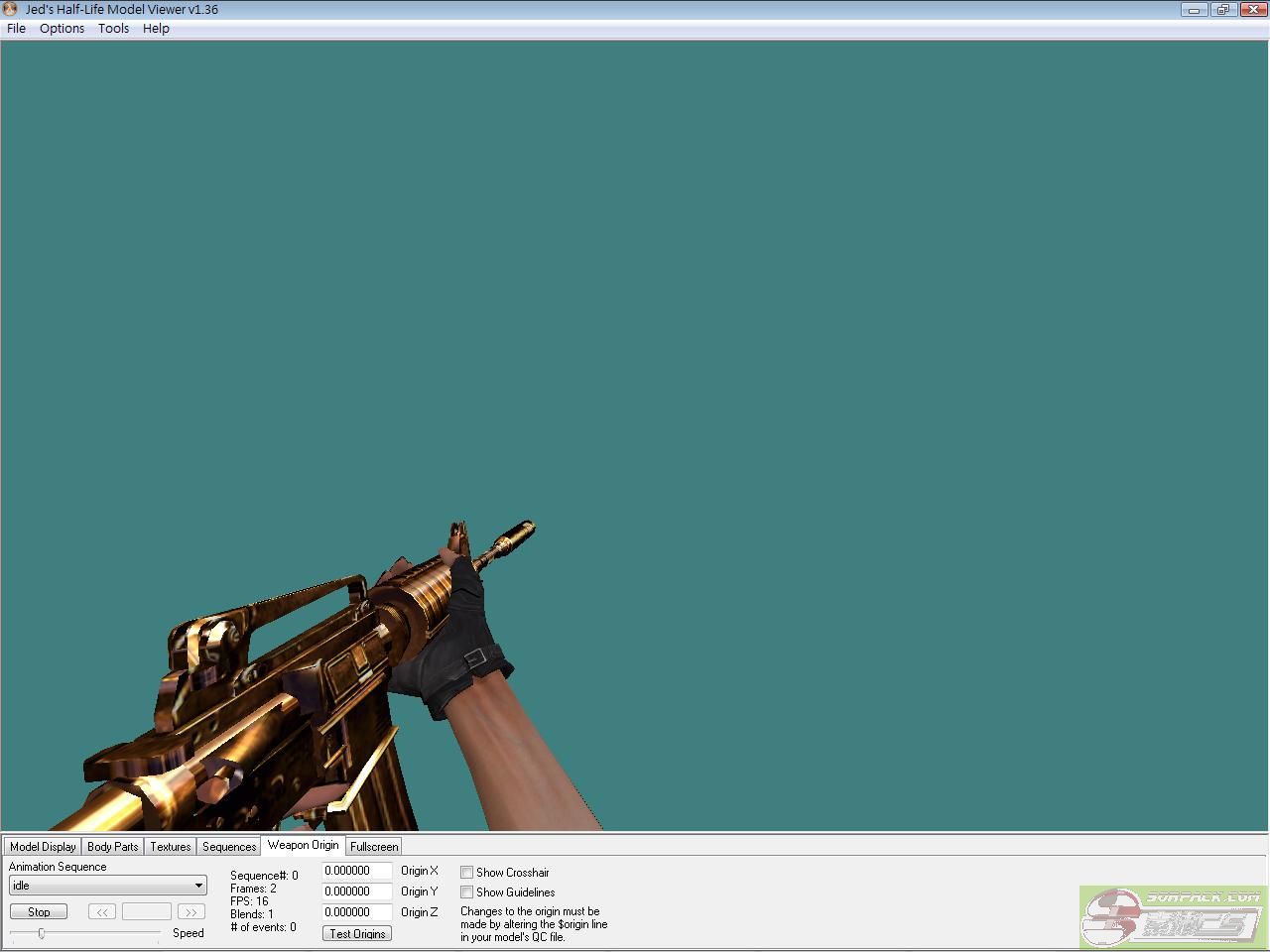Step back with the << frame button
This screenshot has height=952, width=1270.
101,911
